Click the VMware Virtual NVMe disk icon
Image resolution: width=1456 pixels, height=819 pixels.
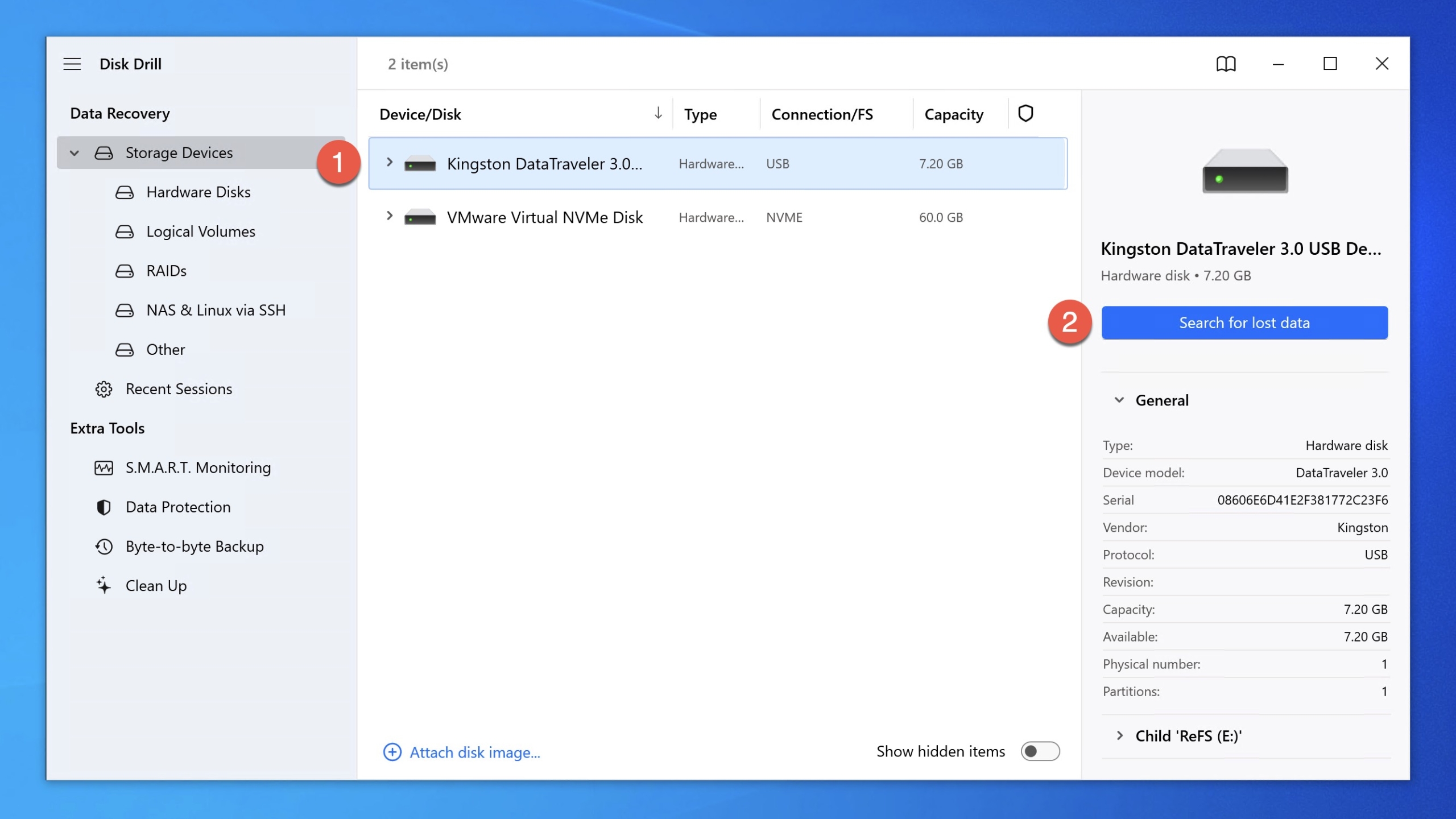pyautogui.click(x=420, y=217)
